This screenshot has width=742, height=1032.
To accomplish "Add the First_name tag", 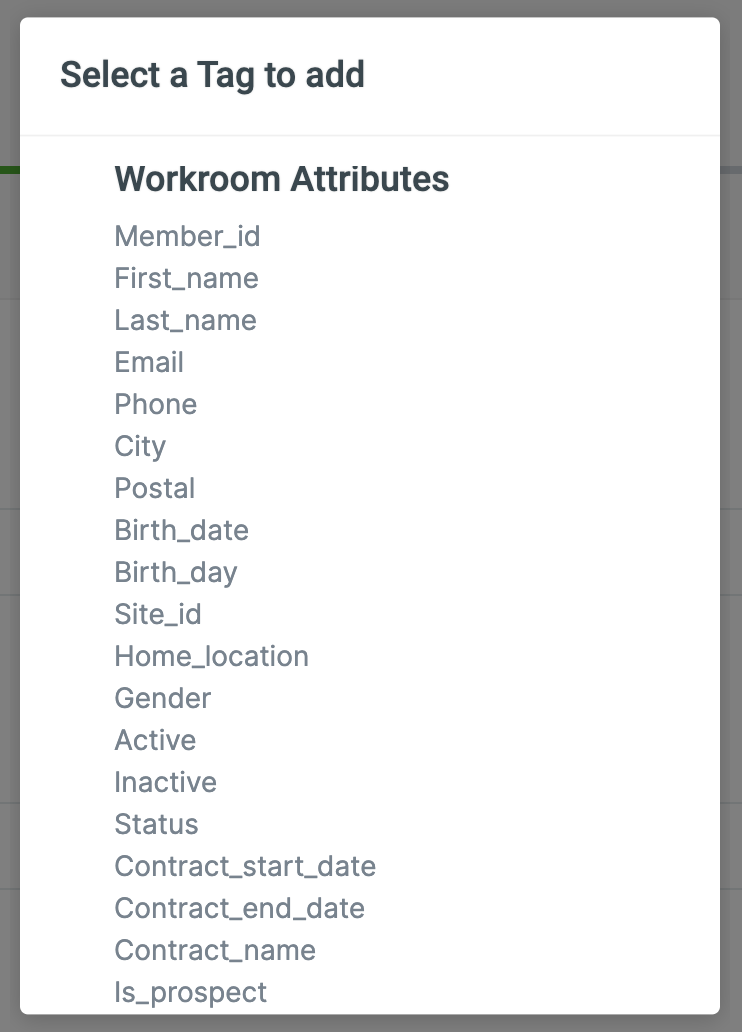I will tap(186, 278).
